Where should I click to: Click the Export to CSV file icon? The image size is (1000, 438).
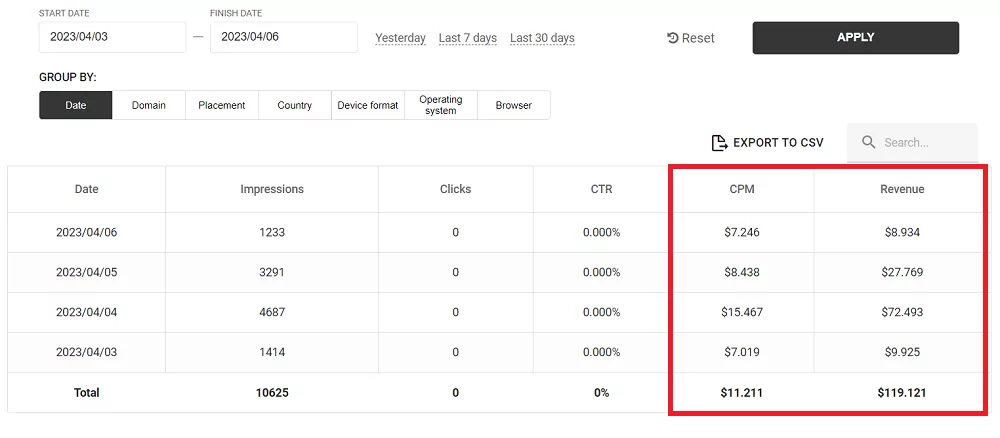click(719, 143)
